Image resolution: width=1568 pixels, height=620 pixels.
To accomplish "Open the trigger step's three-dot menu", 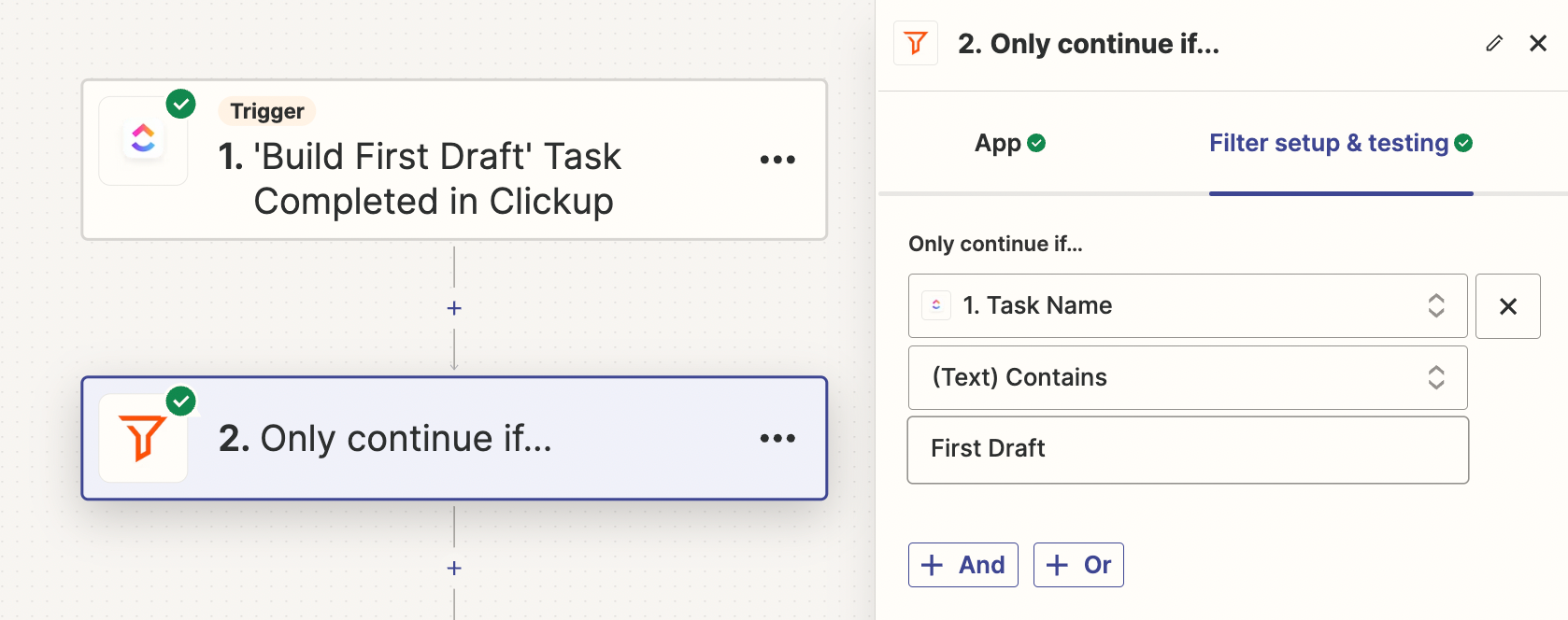I will (x=777, y=160).
